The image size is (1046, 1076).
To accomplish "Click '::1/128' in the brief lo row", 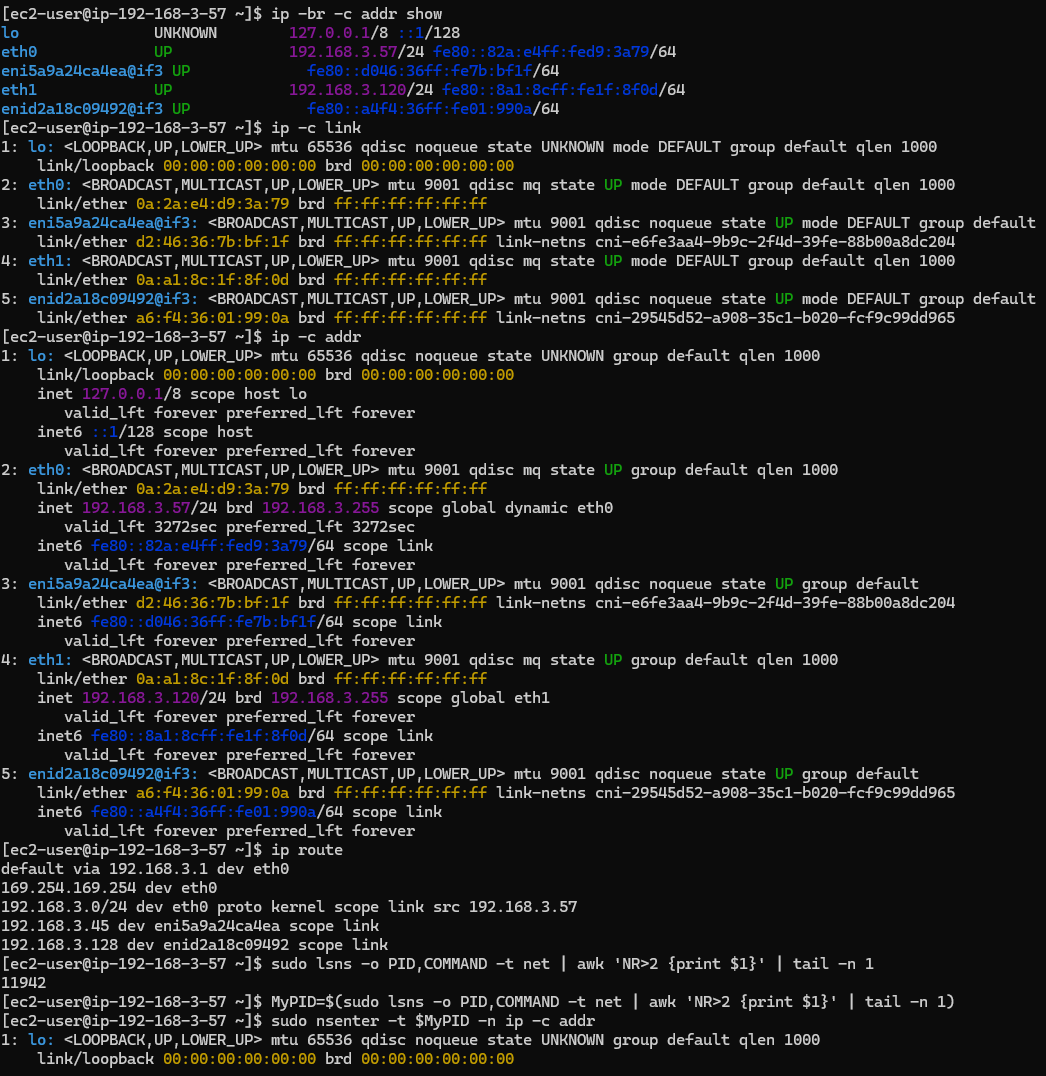I will 429,33.
